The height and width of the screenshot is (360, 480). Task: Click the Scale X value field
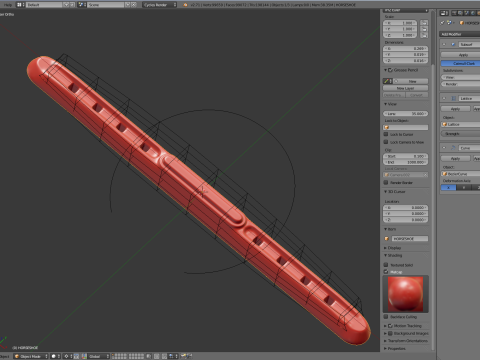click(x=400, y=23)
